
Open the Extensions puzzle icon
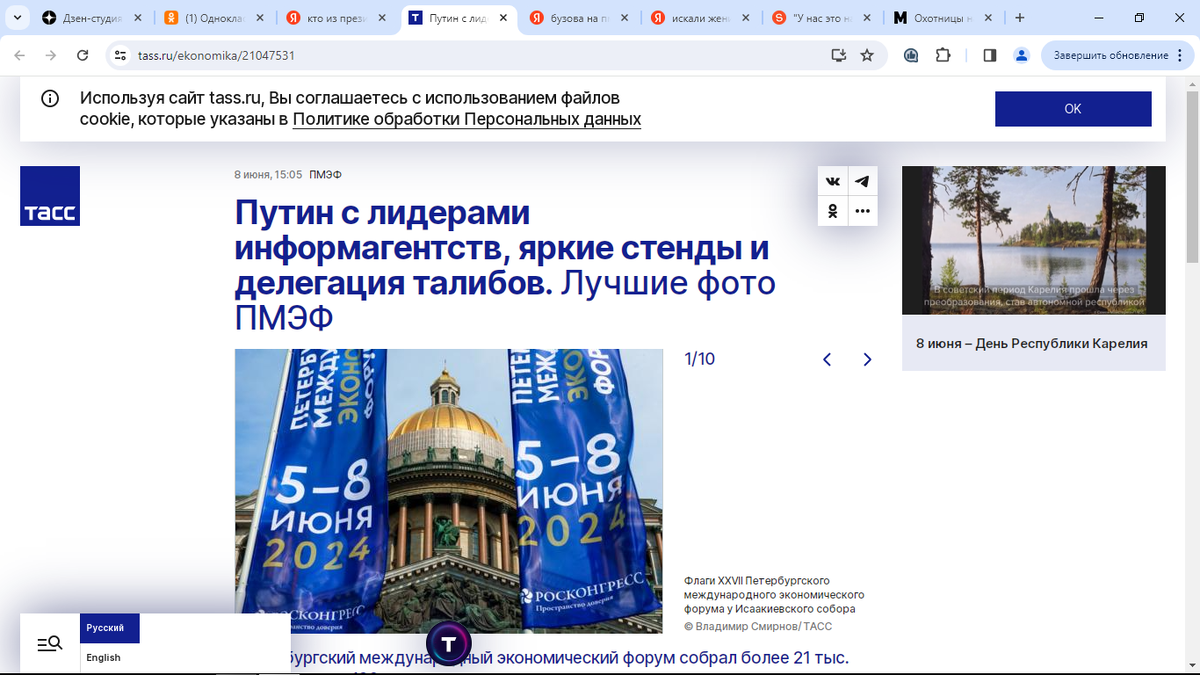tap(942, 55)
